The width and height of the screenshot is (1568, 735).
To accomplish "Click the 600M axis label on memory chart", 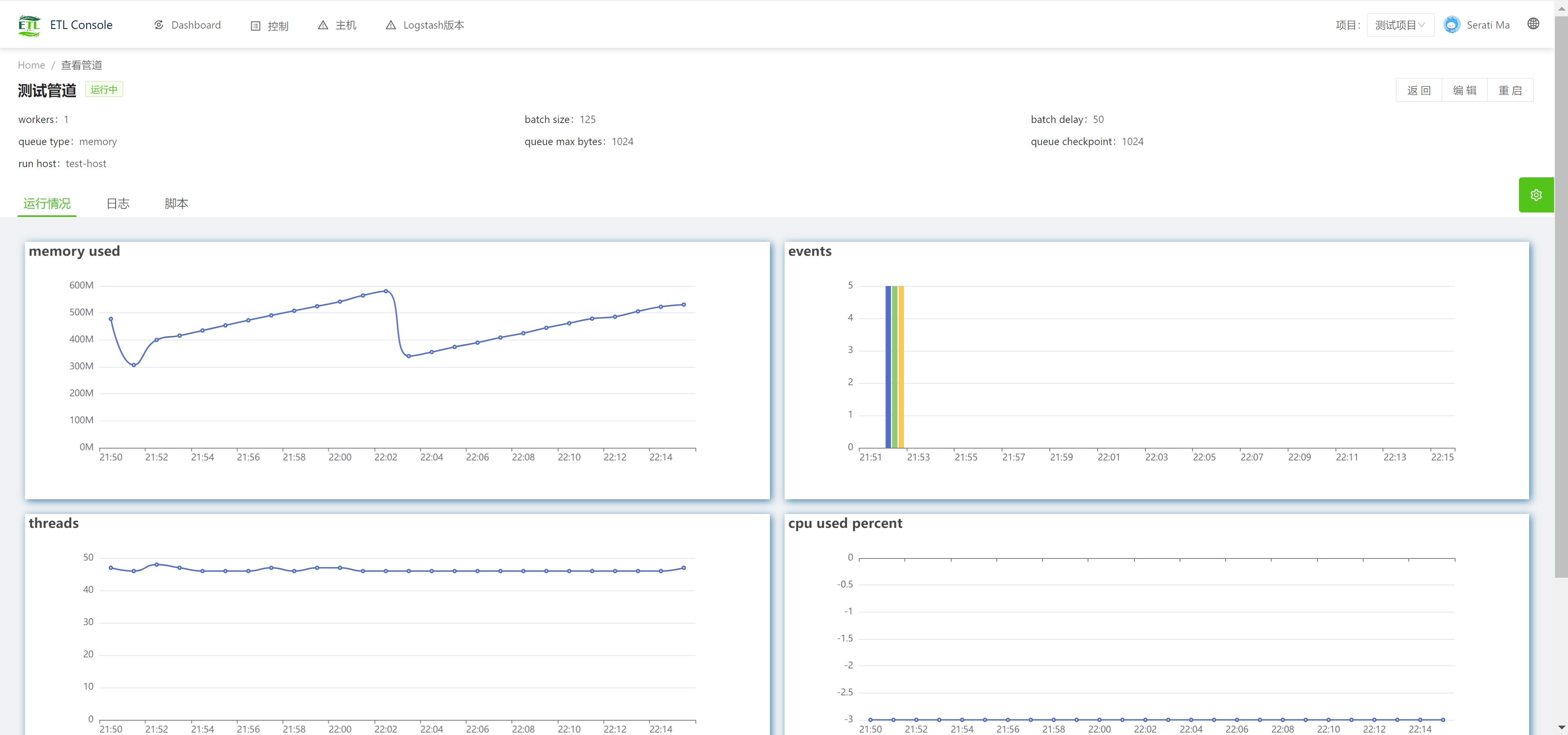I will click(x=81, y=285).
